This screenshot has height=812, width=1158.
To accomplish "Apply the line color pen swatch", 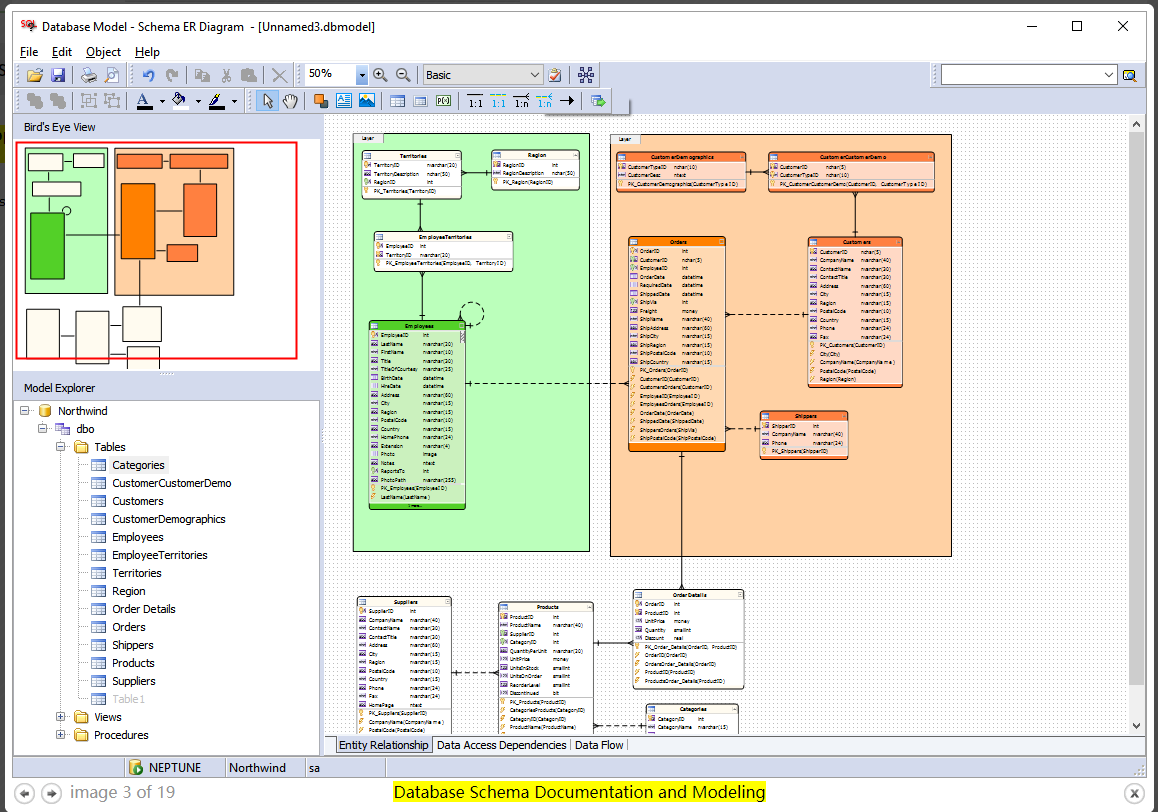I will click(216, 101).
